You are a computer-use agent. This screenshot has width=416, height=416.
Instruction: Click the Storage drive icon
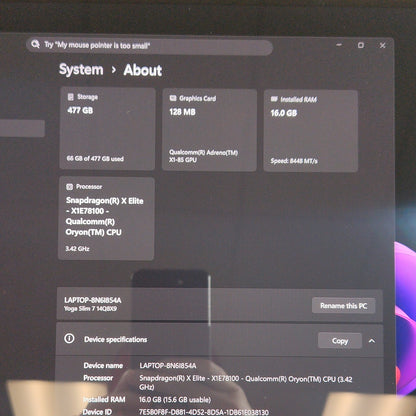coord(70,97)
